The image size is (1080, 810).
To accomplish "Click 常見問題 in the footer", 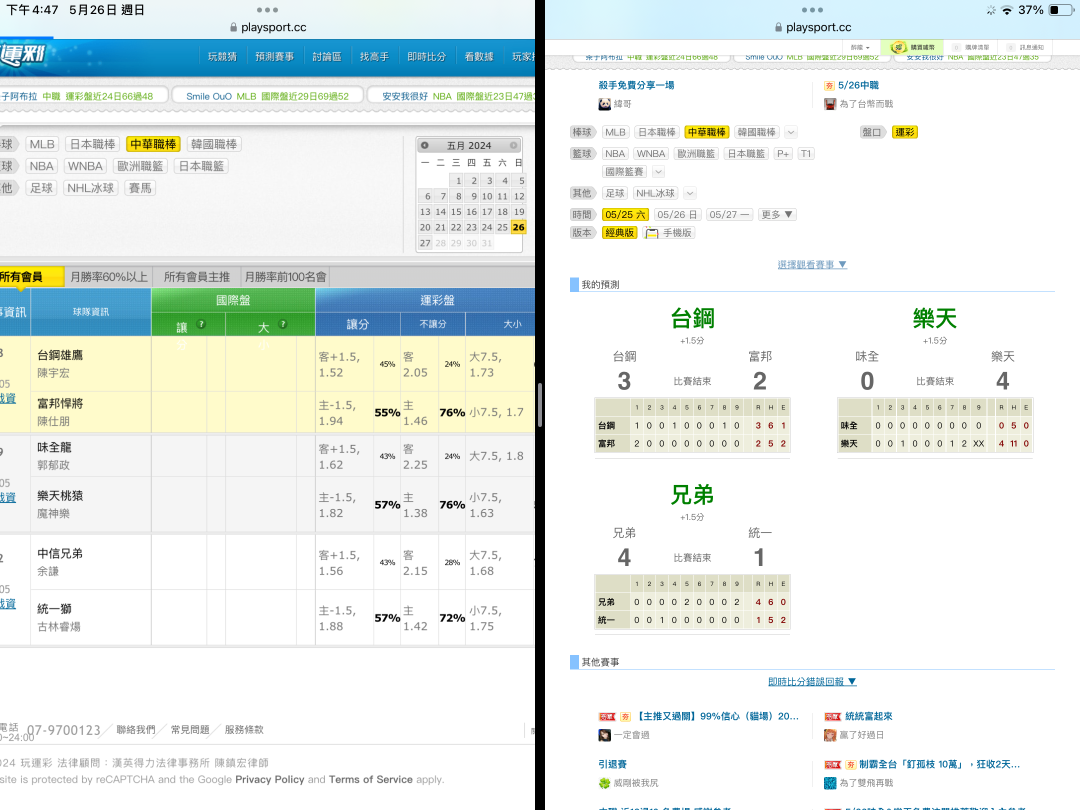I will click(x=189, y=729).
